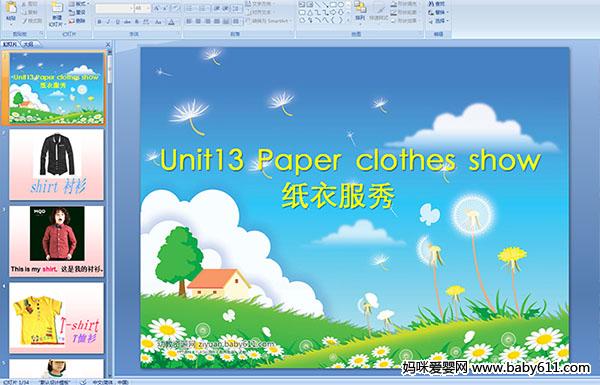Open the Align Text (对齐文本) menu

[x=261, y=12]
